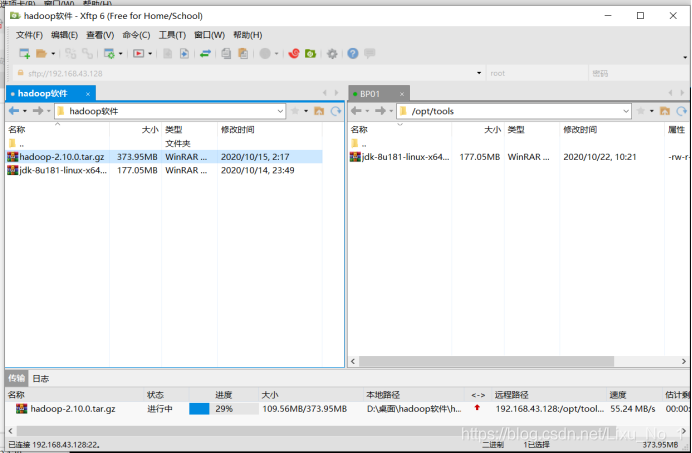692x453 pixels.
Task: Sort local files by 大小 column header
Action: pos(135,129)
